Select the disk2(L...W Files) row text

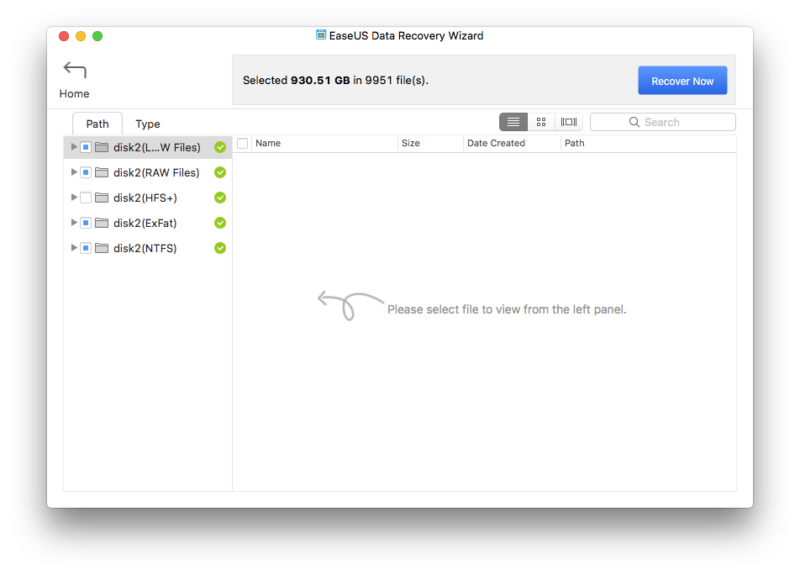coord(157,148)
